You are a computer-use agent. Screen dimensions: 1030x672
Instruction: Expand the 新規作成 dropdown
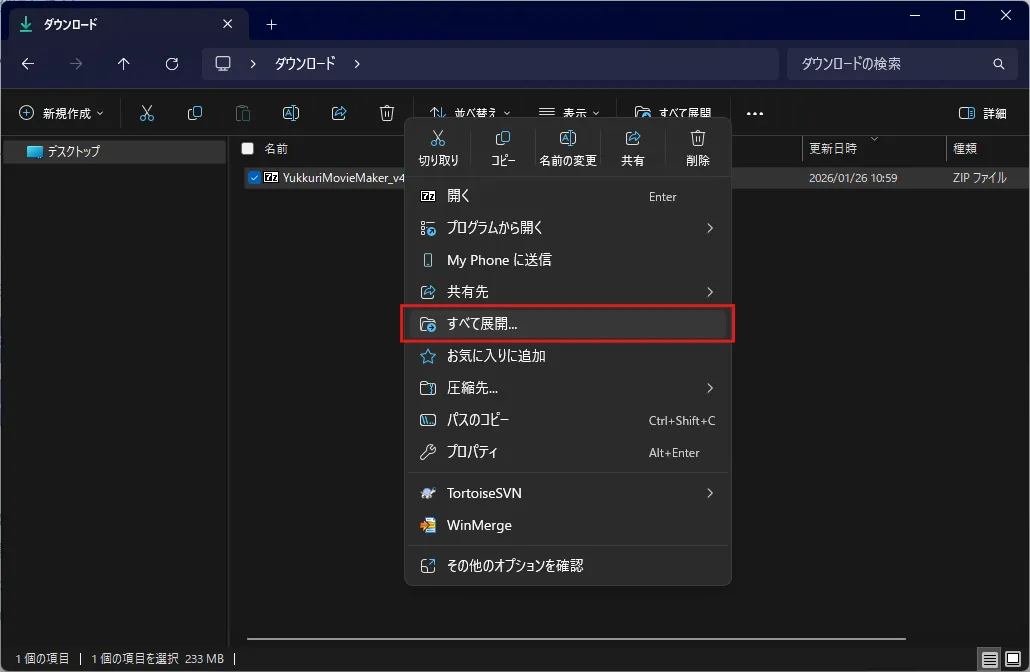(x=61, y=113)
